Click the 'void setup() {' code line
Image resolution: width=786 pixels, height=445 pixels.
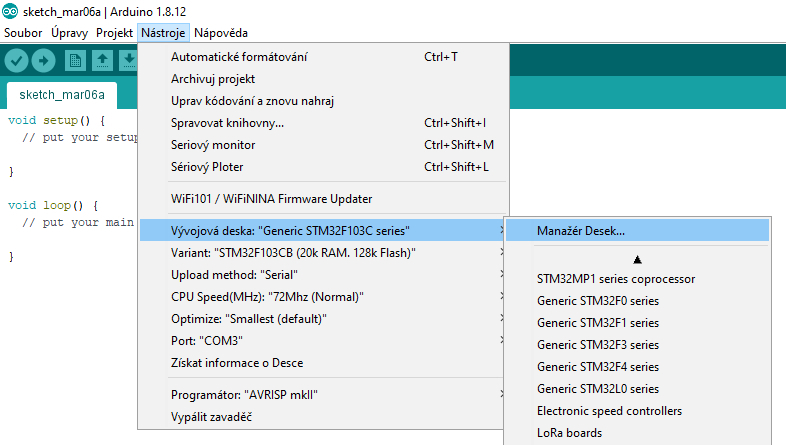[x=57, y=121]
